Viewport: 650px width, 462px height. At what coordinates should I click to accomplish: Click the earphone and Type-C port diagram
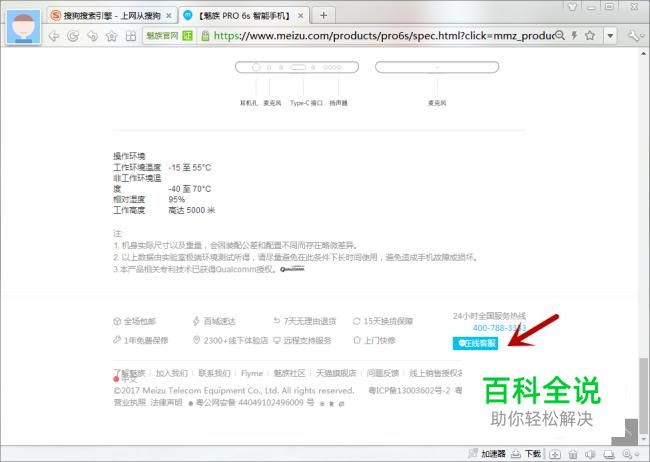point(297,67)
